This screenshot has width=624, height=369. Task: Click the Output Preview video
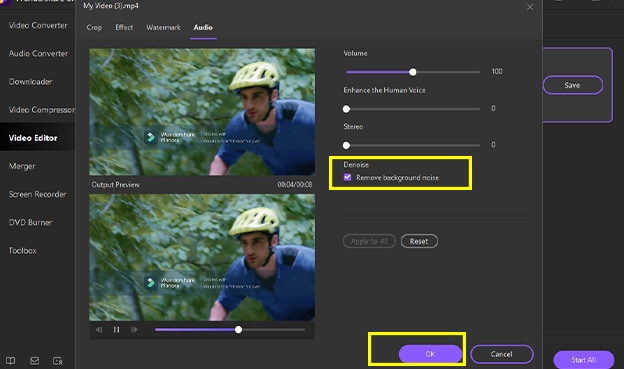point(202,257)
